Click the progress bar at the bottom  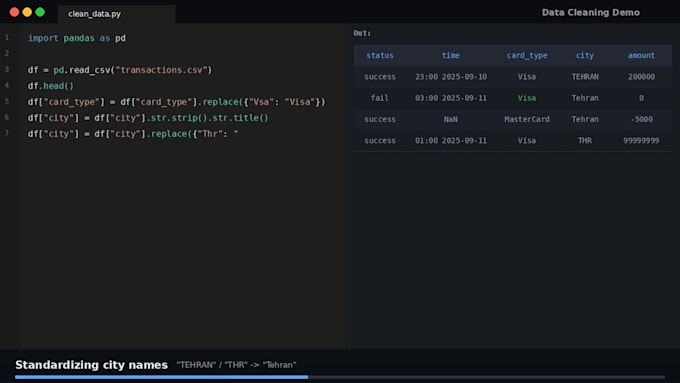[x=340, y=377]
